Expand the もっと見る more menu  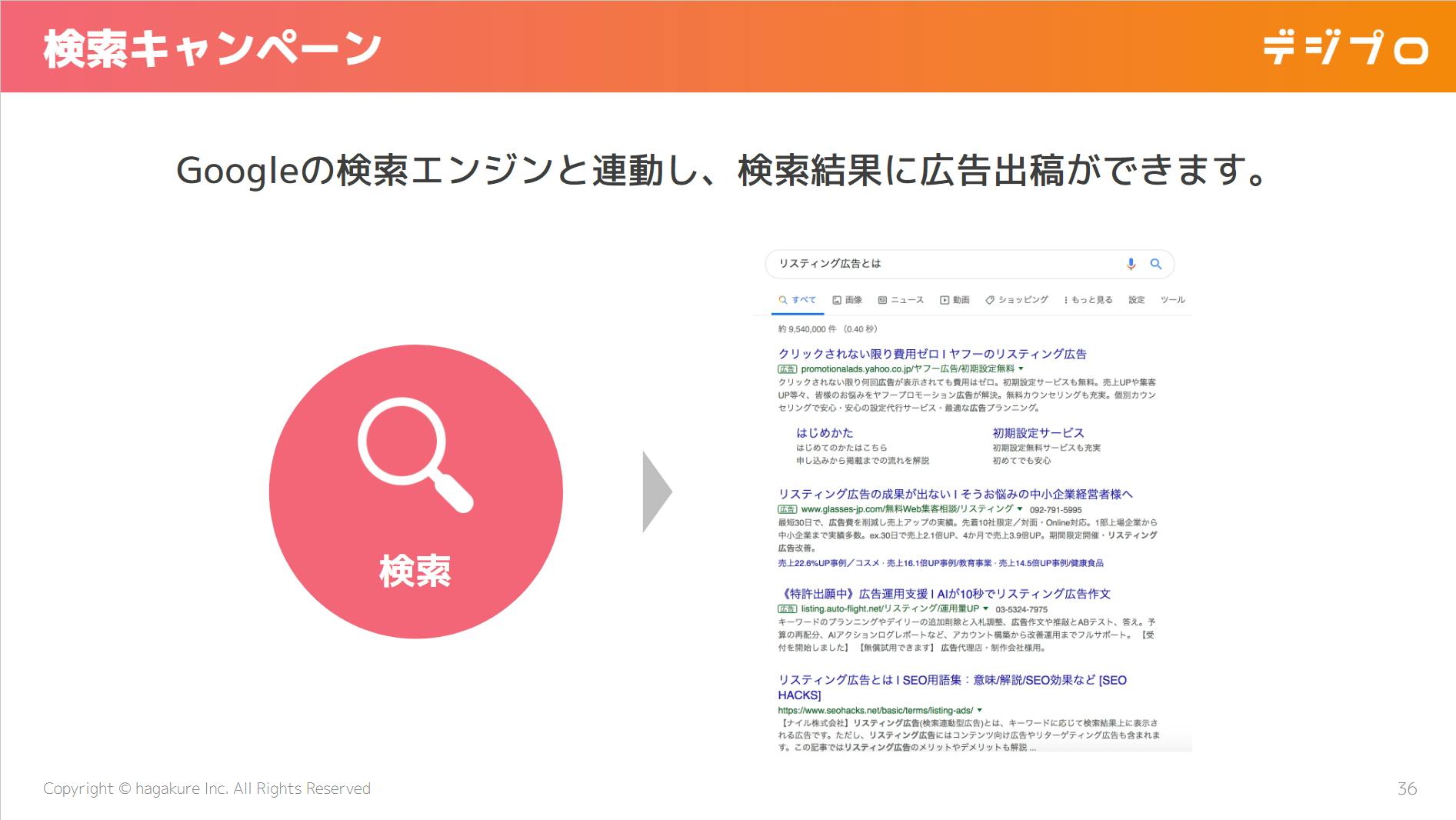(1088, 300)
